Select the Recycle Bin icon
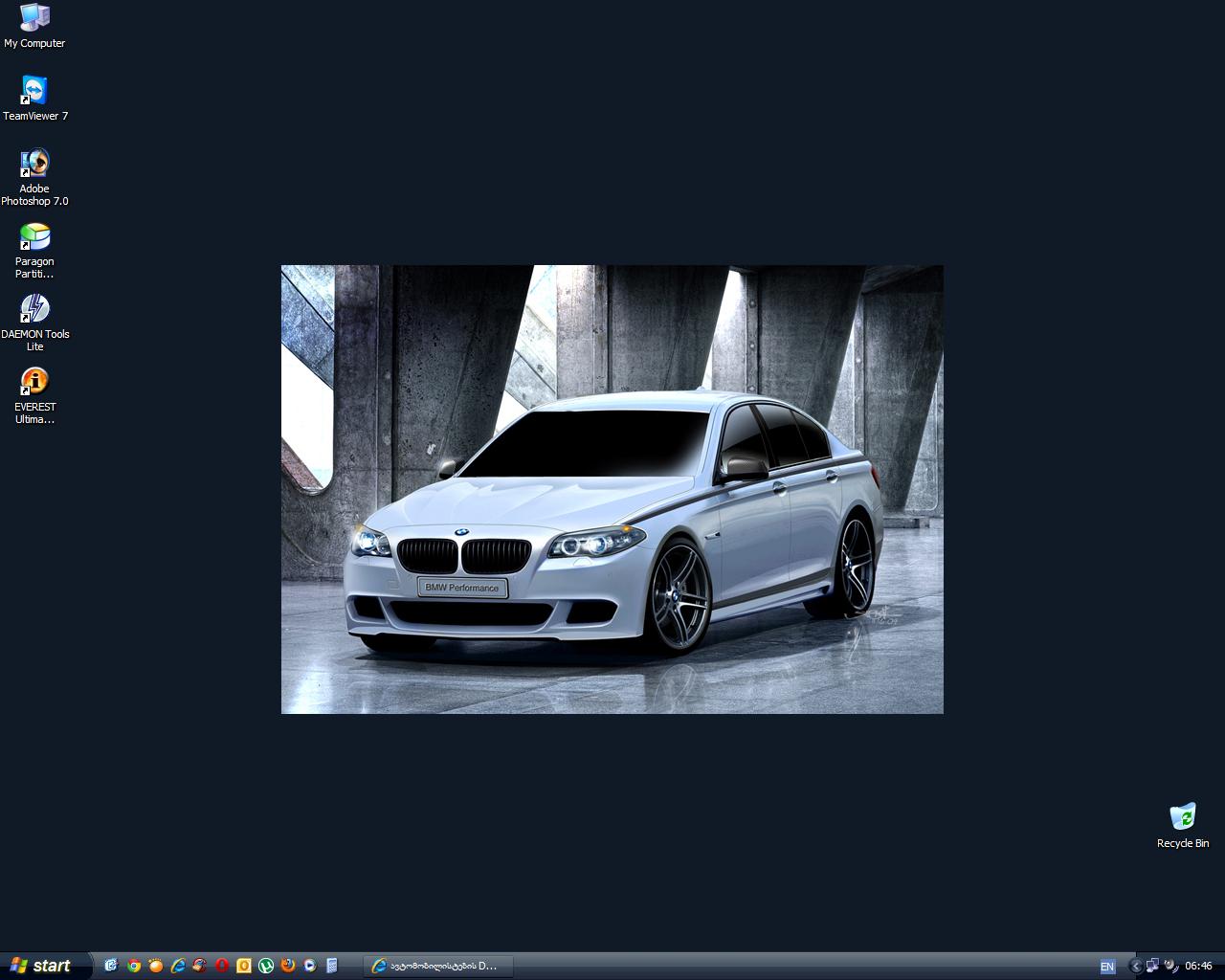1225x980 pixels. (x=1183, y=826)
